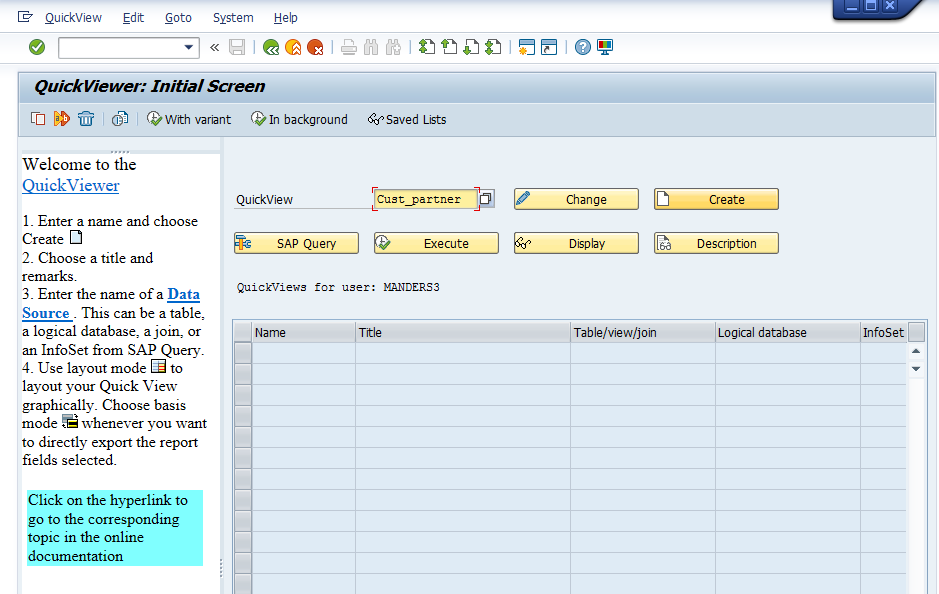Click In background button

click(299, 119)
